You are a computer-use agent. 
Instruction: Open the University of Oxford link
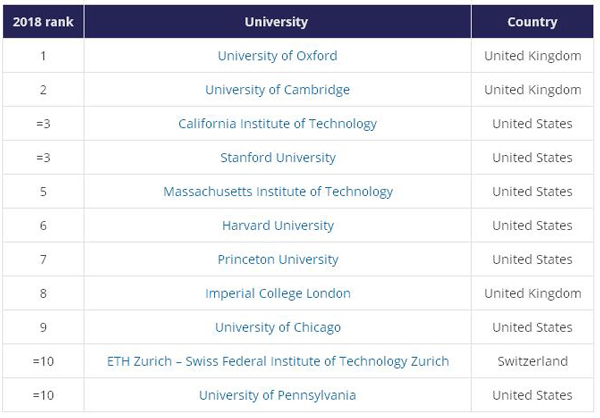tap(277, 56)
